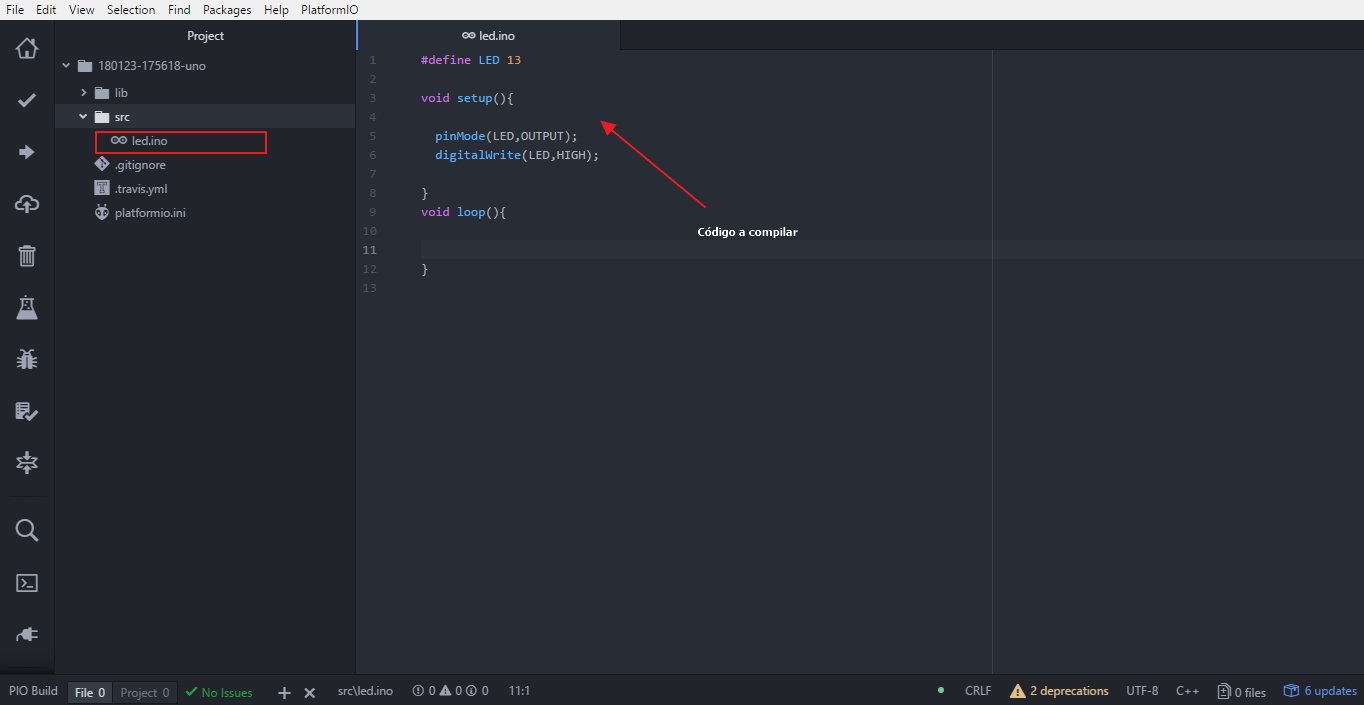Change the UTF-8 file encoding
The height and width of the screenshot is (705, 1364).
click(x=1142, y=691)
